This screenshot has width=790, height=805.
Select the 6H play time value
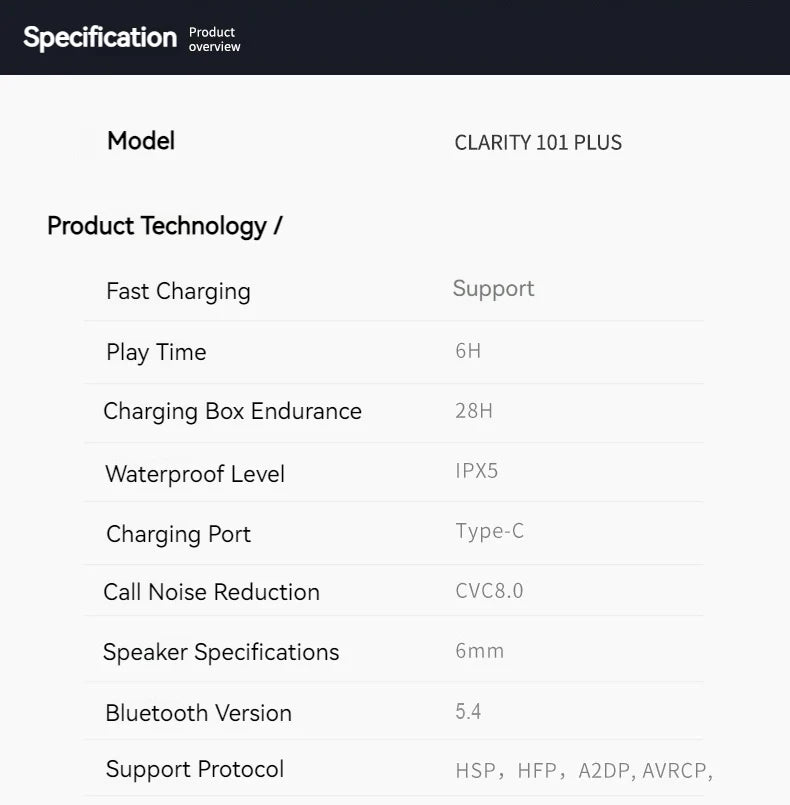coord(468,351)
